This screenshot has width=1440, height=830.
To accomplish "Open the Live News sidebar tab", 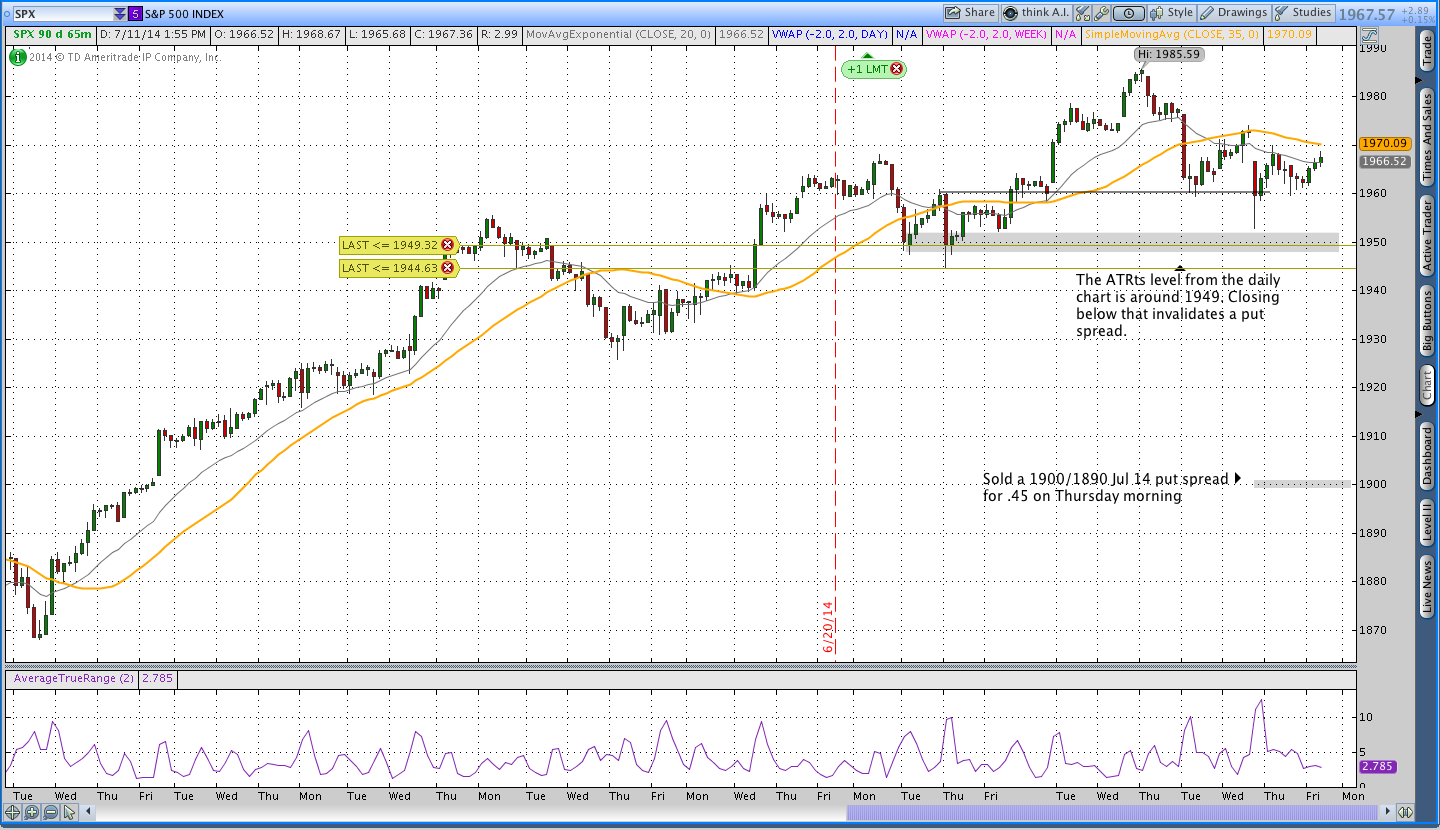I will [x=1427, y=588].
